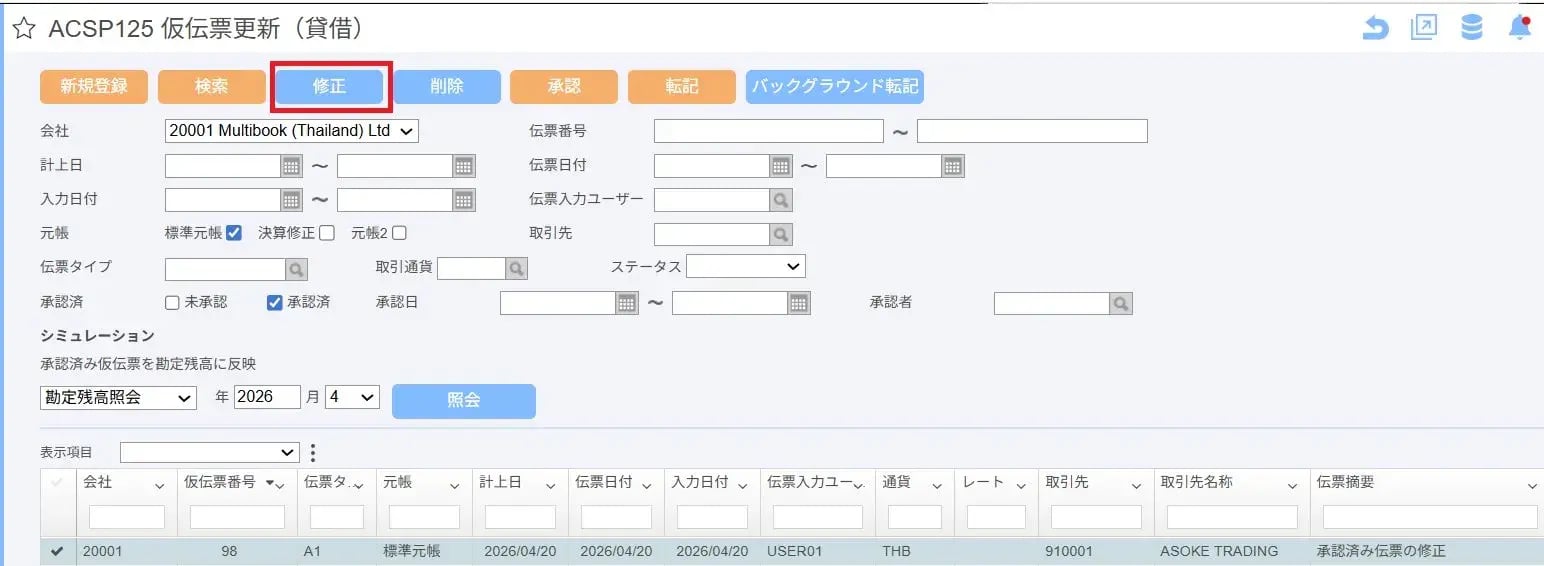Uncheck the 標準元帳 checkbox
1544x566 pixels.
click(x=234, y=233)
